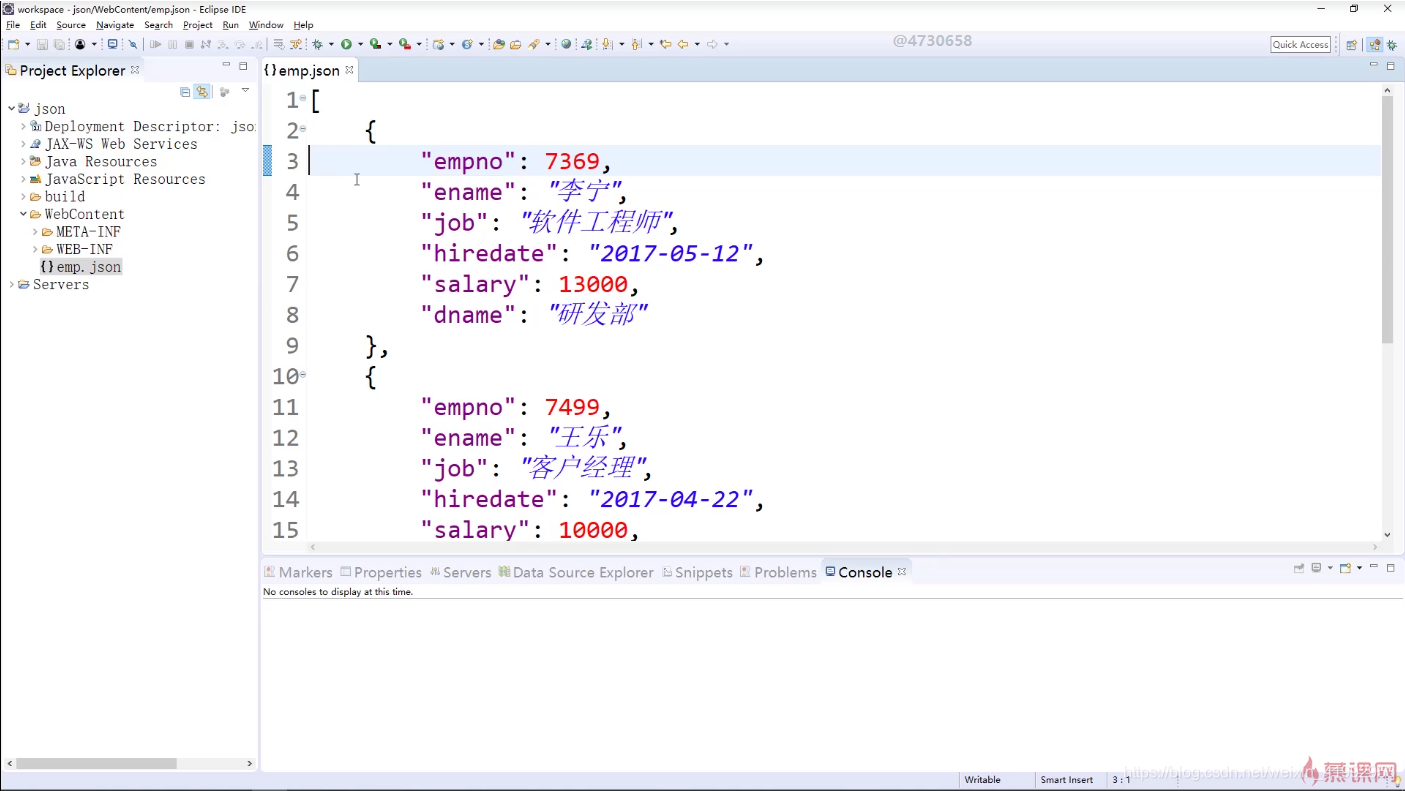Screen dimensions: 1405x791
Task: Close the emp.json editor tab
Action: point(349,70)
